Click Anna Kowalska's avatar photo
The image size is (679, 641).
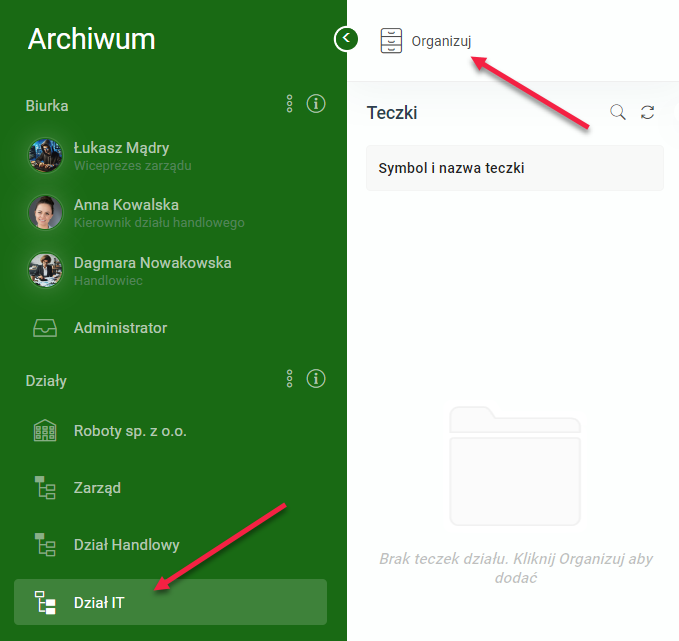click(x=45, y=212)
